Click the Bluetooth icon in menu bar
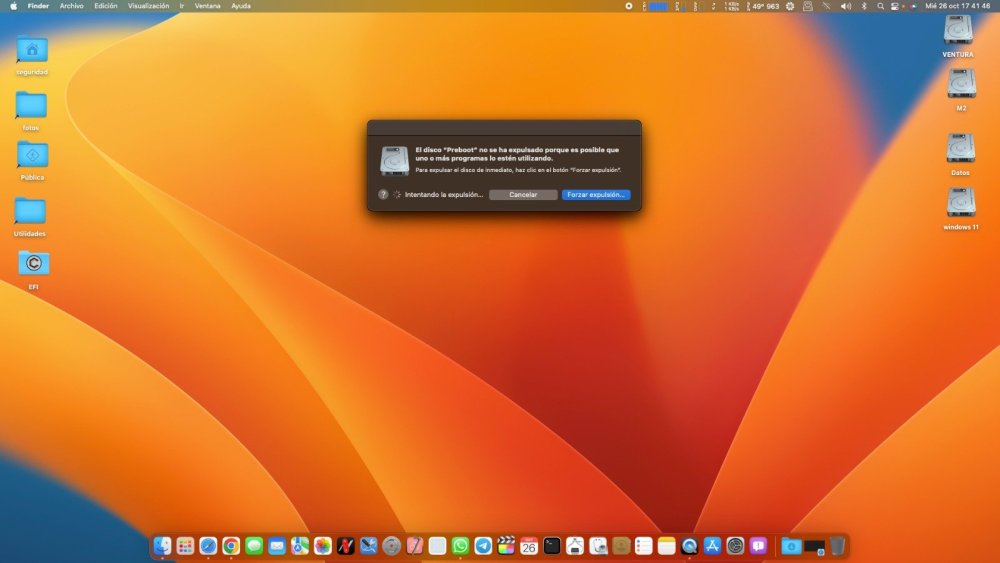This screenshot has width=1000, height=563. coord(864,6)
